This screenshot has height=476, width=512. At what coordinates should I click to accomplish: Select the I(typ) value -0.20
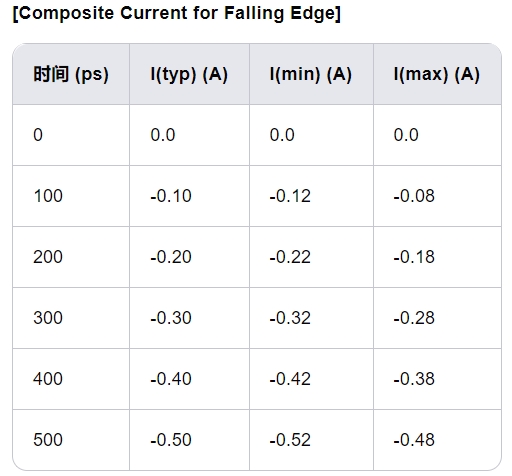171,257
